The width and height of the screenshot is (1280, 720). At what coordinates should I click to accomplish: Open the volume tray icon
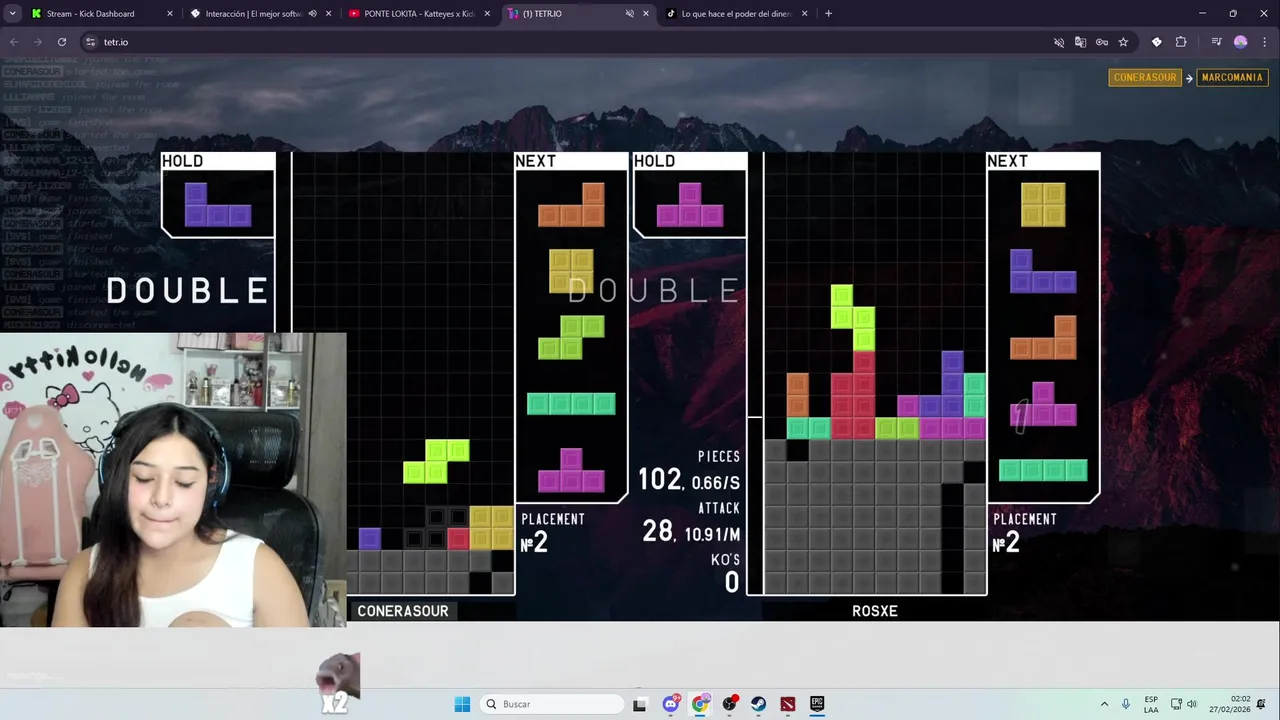coord(1191,704)
